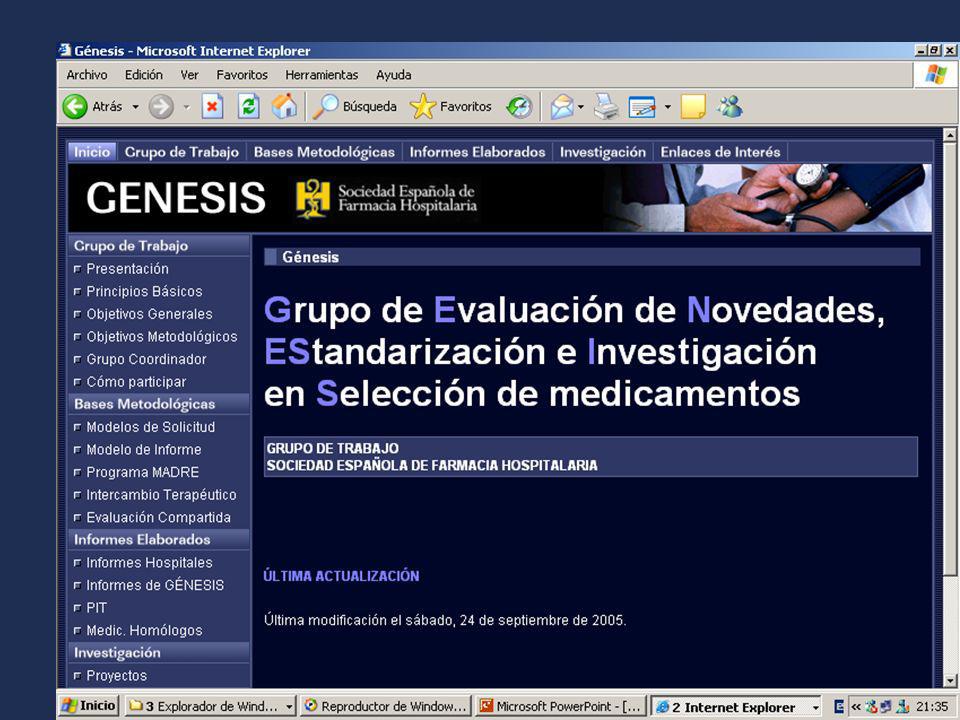Image resolution: width=960 pixels, height=720 pixels.
Task: Open the Búsqueda search pane
Action: coord(354,107)
